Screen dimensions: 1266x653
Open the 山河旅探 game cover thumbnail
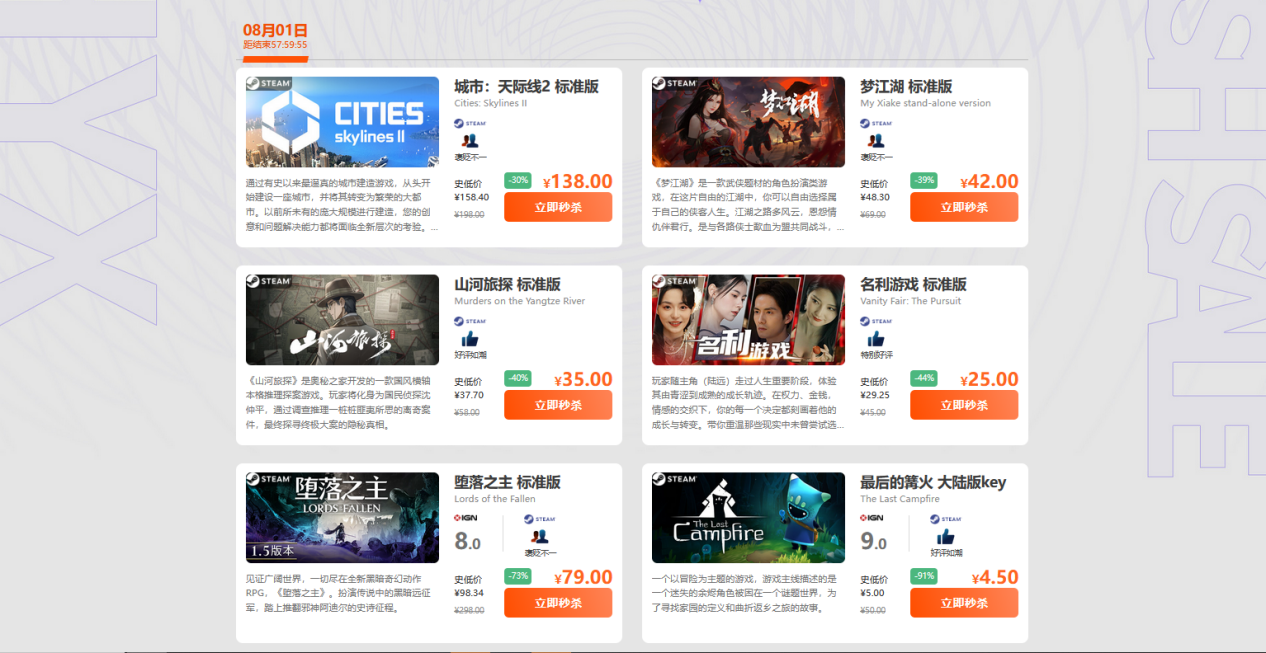click(x=342, y=320)
